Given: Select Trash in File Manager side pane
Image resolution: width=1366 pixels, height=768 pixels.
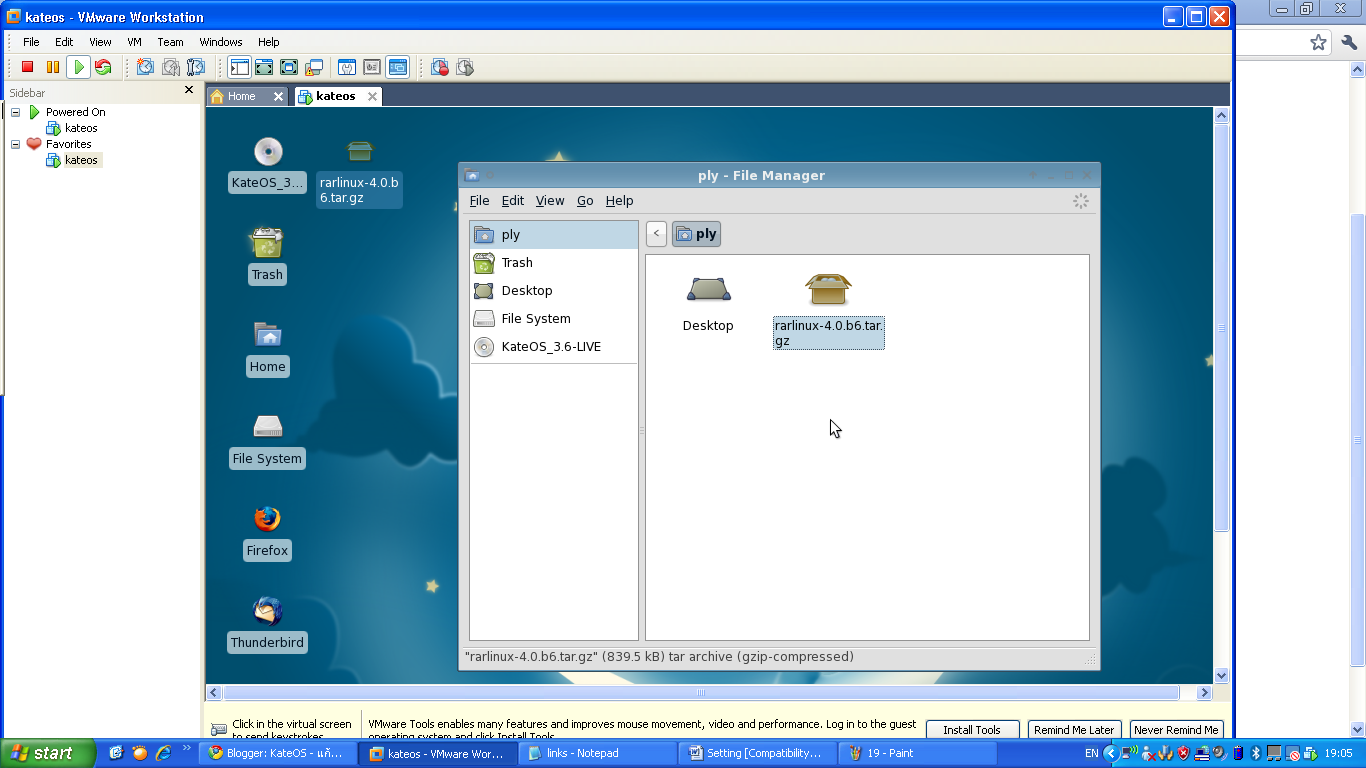Looking at the screenshot, I should click(553, 263).
